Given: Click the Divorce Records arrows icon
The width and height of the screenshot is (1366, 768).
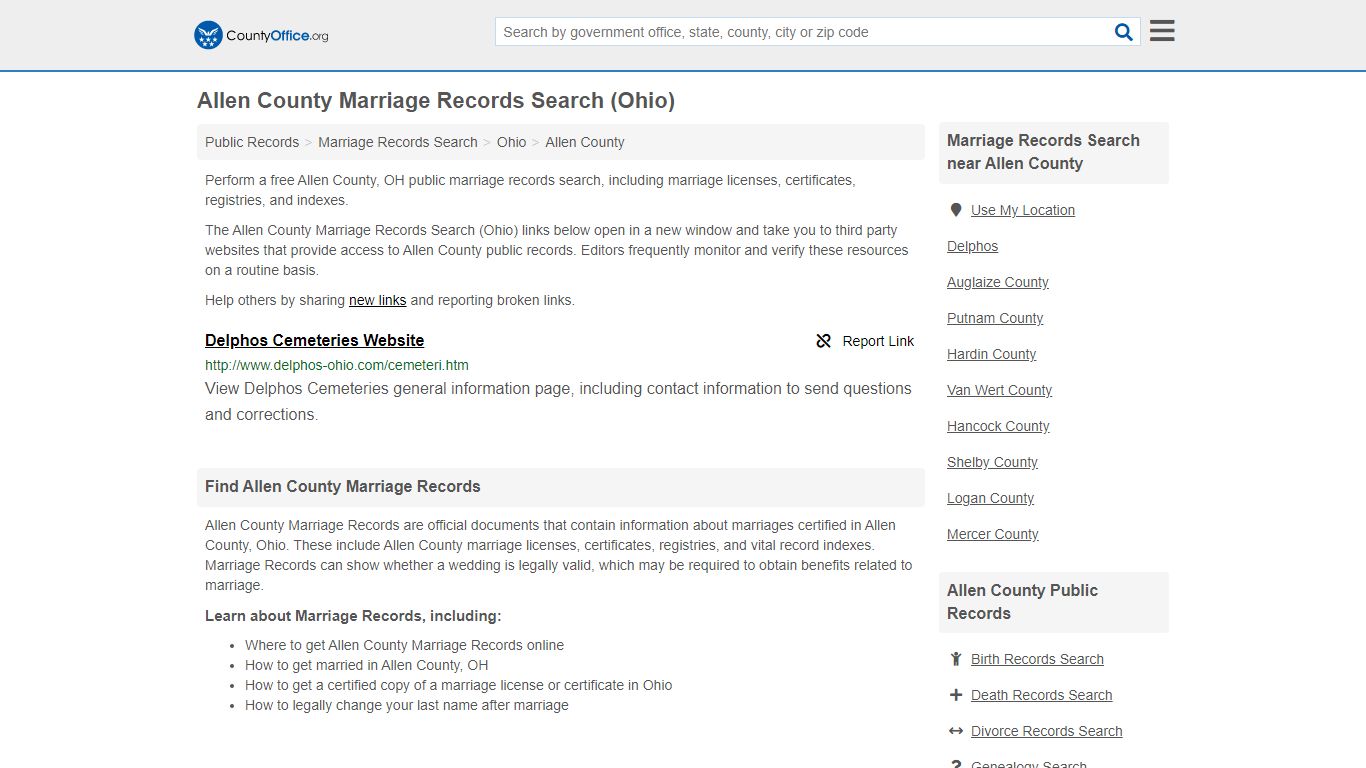Looking at the screenshot, I should 956,731.
